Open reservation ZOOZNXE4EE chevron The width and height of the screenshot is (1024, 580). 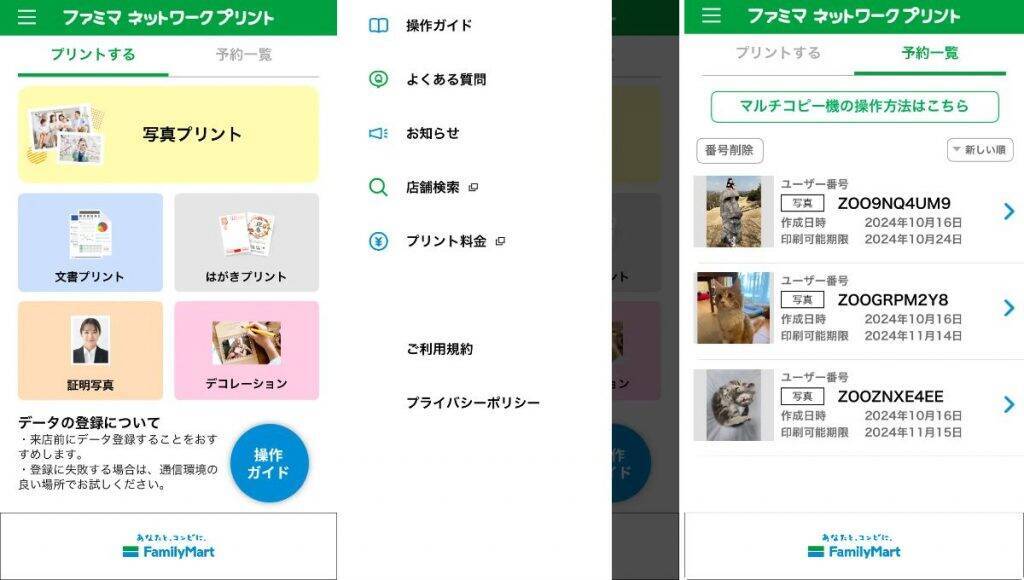[x=1009, y=404]
